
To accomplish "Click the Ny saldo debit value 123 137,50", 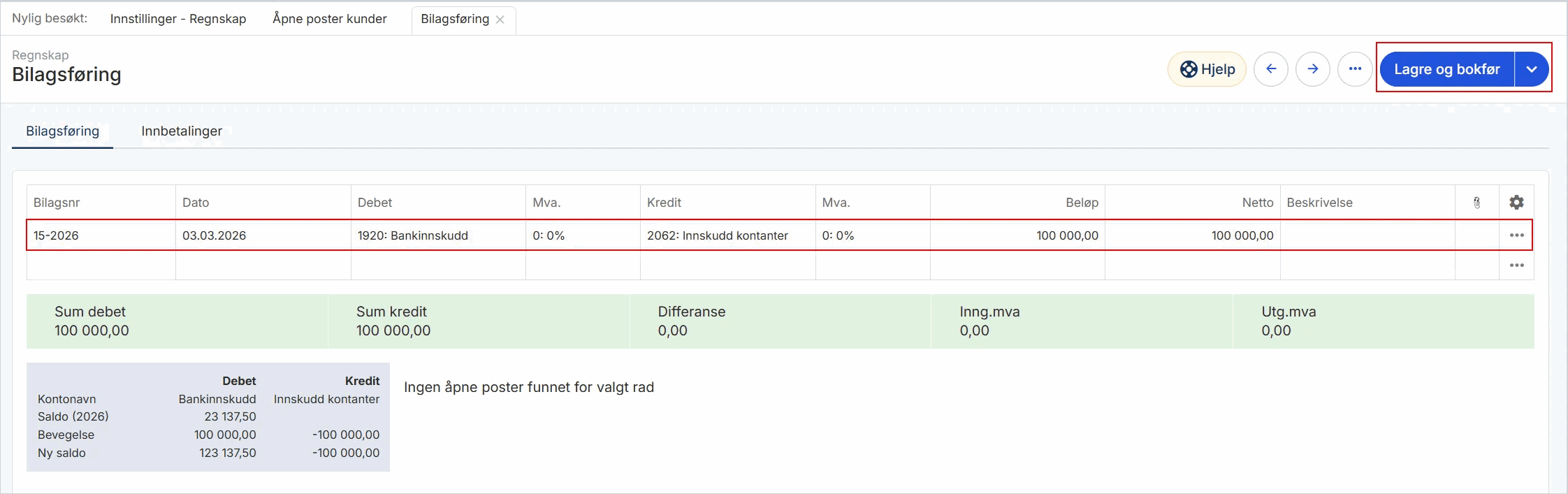I will coord(228,453).
